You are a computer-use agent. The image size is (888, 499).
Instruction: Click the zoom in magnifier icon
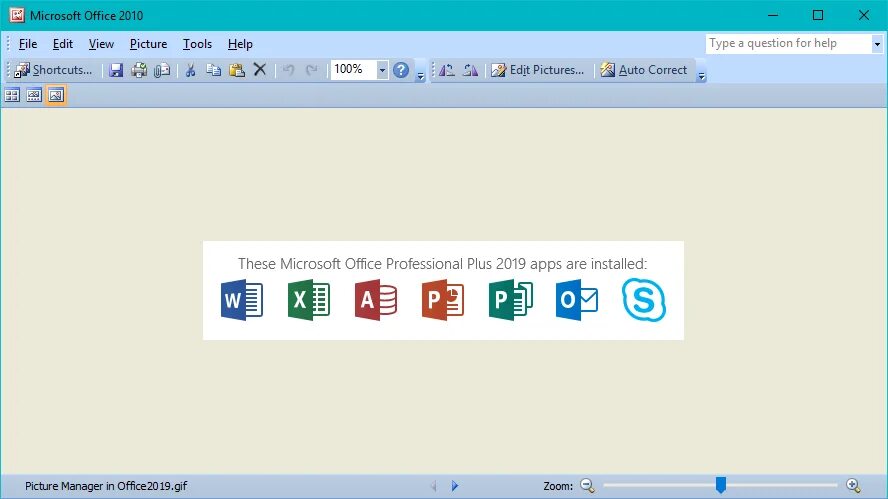click(853, 485)
